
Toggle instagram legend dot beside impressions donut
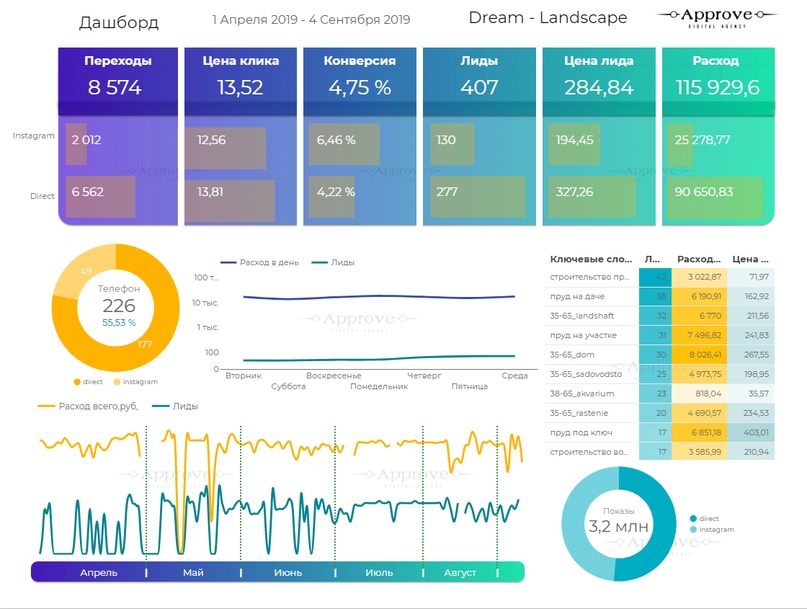click(693, 530)
